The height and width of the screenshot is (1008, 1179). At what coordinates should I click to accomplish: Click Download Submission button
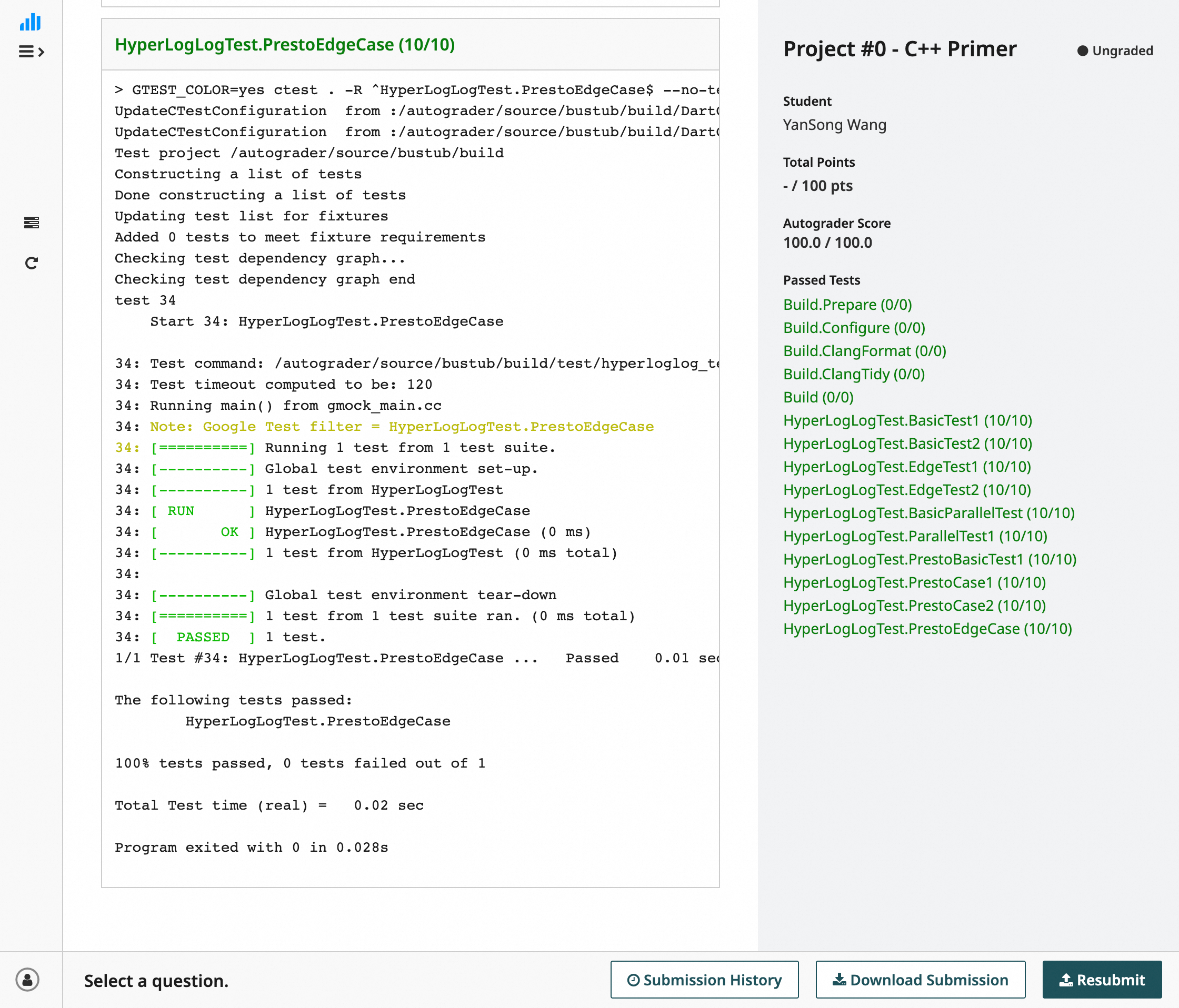(x=920, y=980)
